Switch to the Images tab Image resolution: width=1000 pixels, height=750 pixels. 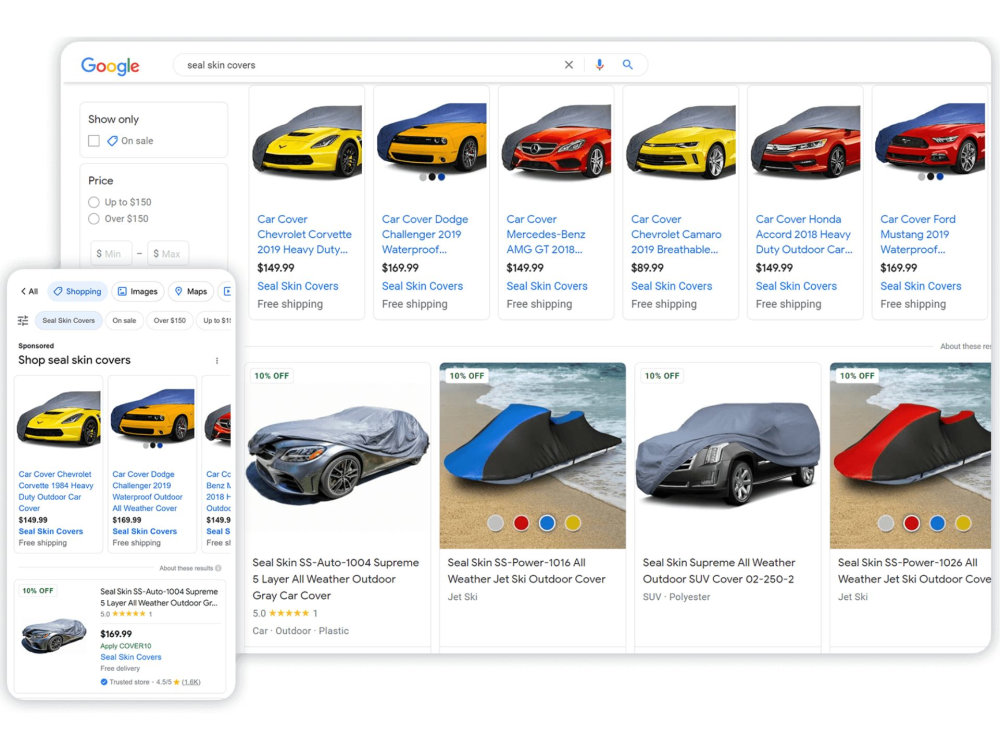click(x=138, y=291)
